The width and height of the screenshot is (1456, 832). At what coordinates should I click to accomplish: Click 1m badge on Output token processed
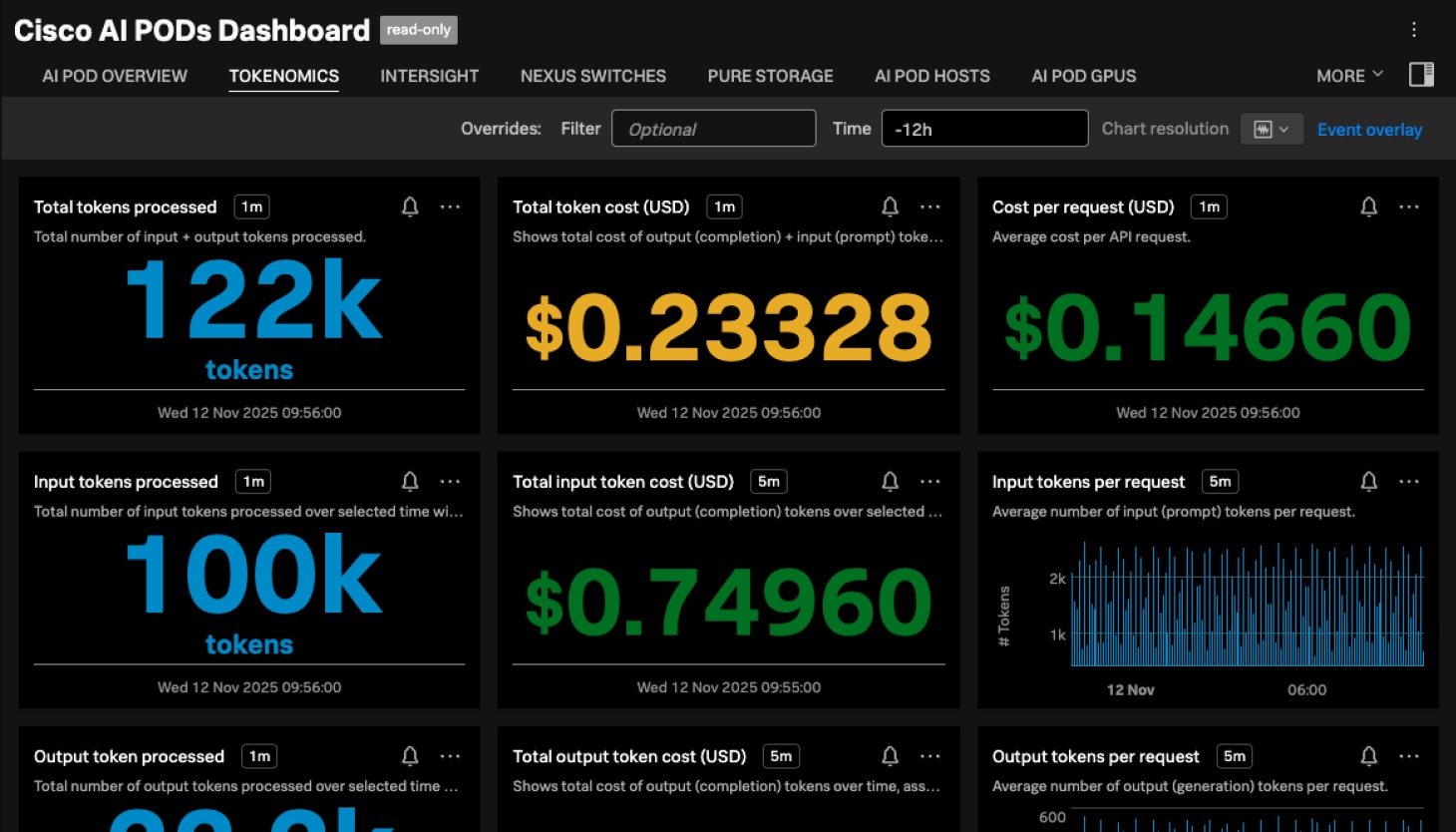click(x=259, y=756)
